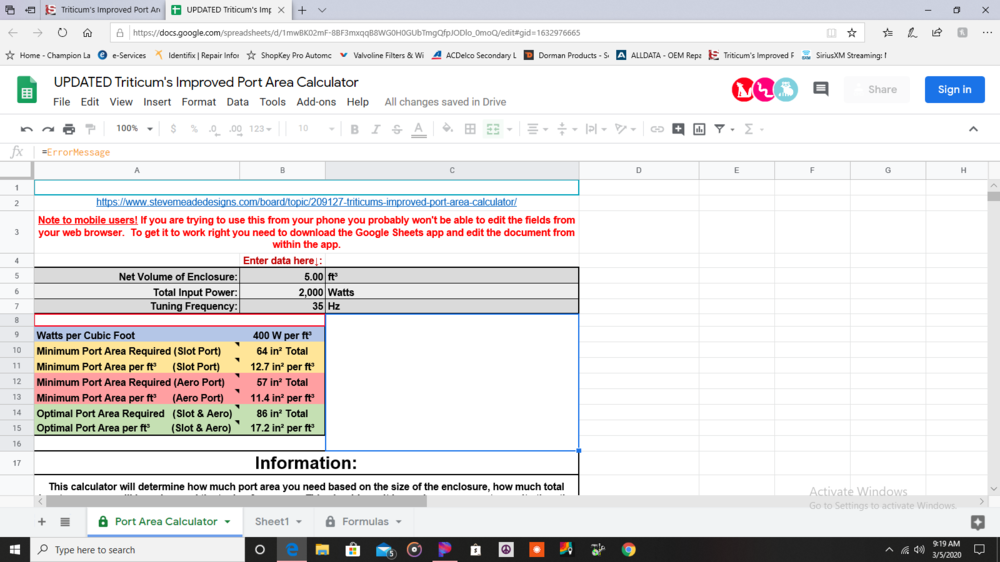This screenshot has height=562, width=1000.
Task: Click the Windows Start button
Action: point(15,549)
